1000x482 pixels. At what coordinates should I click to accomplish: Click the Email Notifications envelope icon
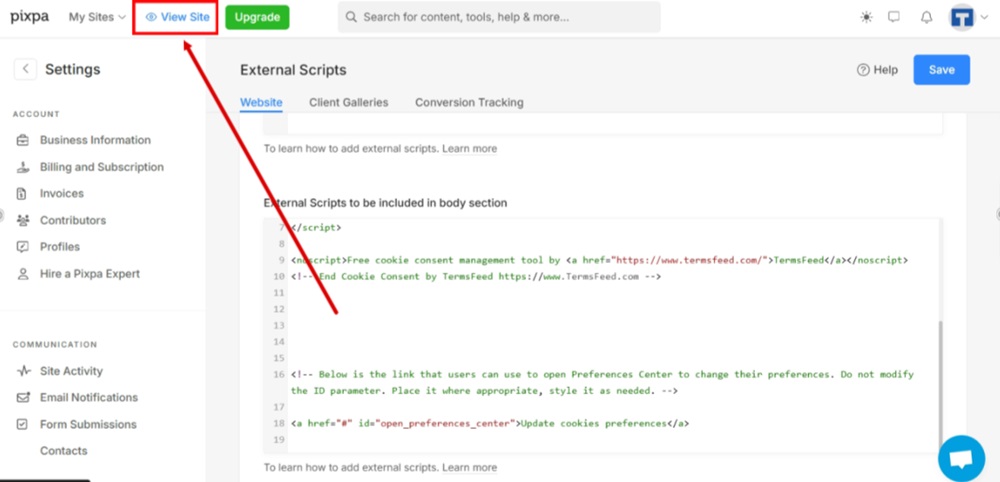(23, 398)
